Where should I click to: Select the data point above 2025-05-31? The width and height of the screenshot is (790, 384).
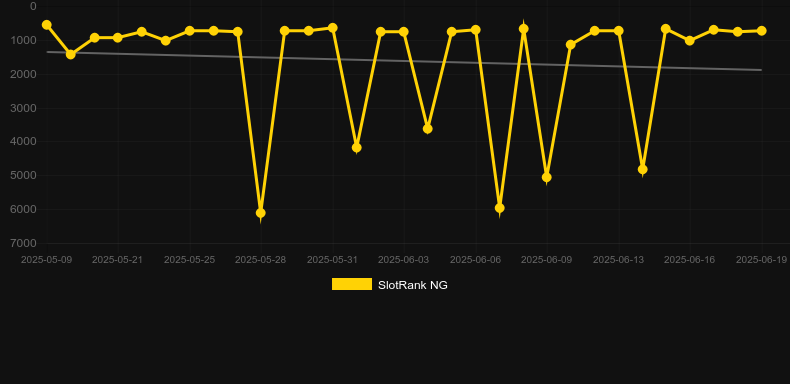coord(333,28)
